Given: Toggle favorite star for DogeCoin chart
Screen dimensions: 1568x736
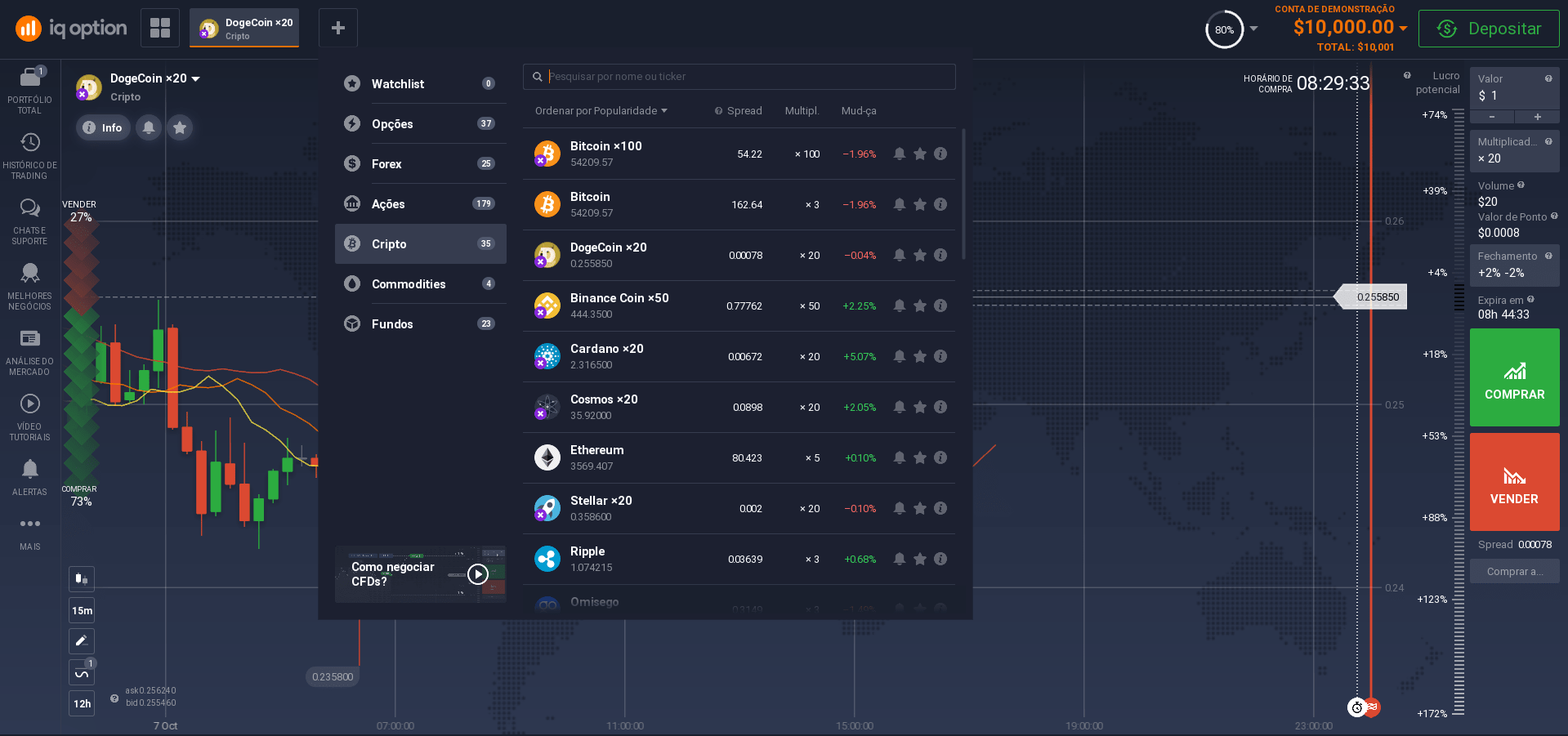Looking at the screenshot, I should 180,127.
